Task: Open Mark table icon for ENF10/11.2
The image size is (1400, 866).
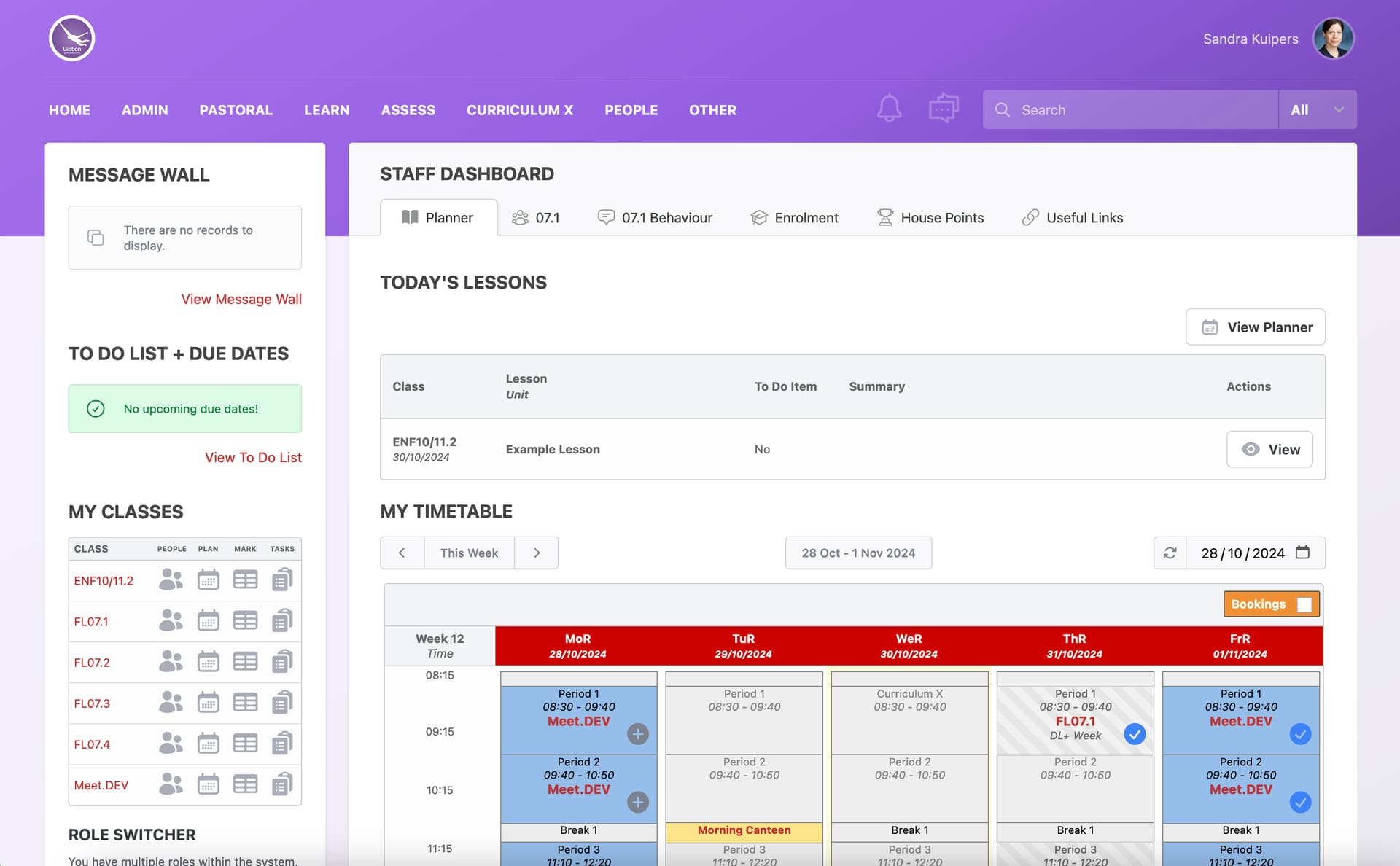Action: [245, 580]
